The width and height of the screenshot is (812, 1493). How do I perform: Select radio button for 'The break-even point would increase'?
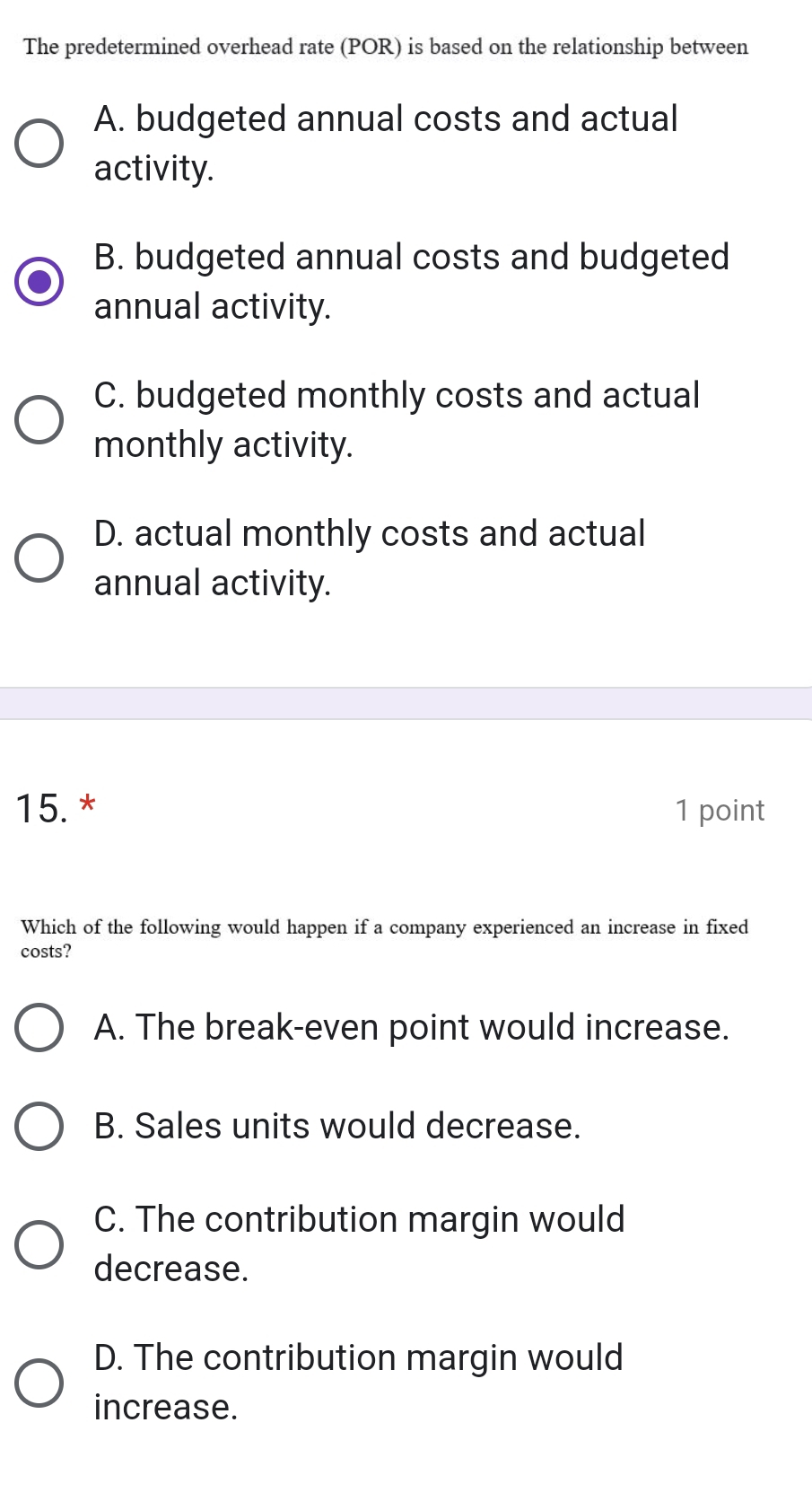pyautogui.click(x=39, y=1028)
